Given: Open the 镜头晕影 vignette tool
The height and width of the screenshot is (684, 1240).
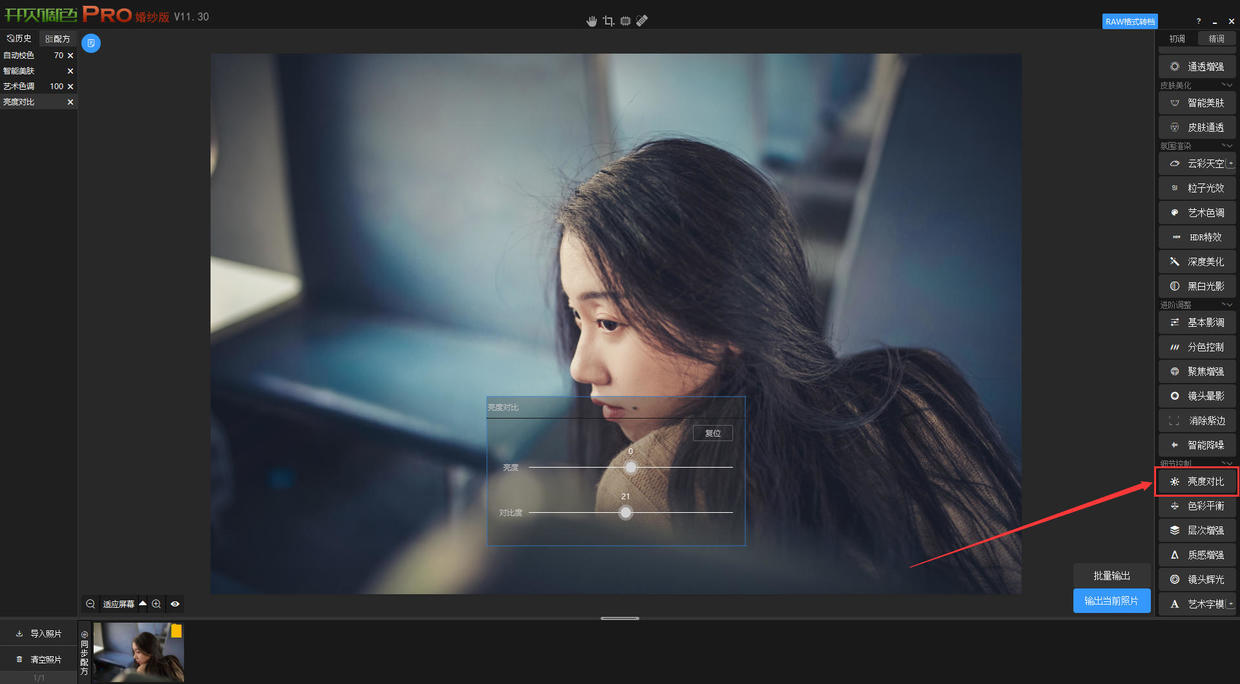Looking at the screenshot, I should (x=1197, y=396).
